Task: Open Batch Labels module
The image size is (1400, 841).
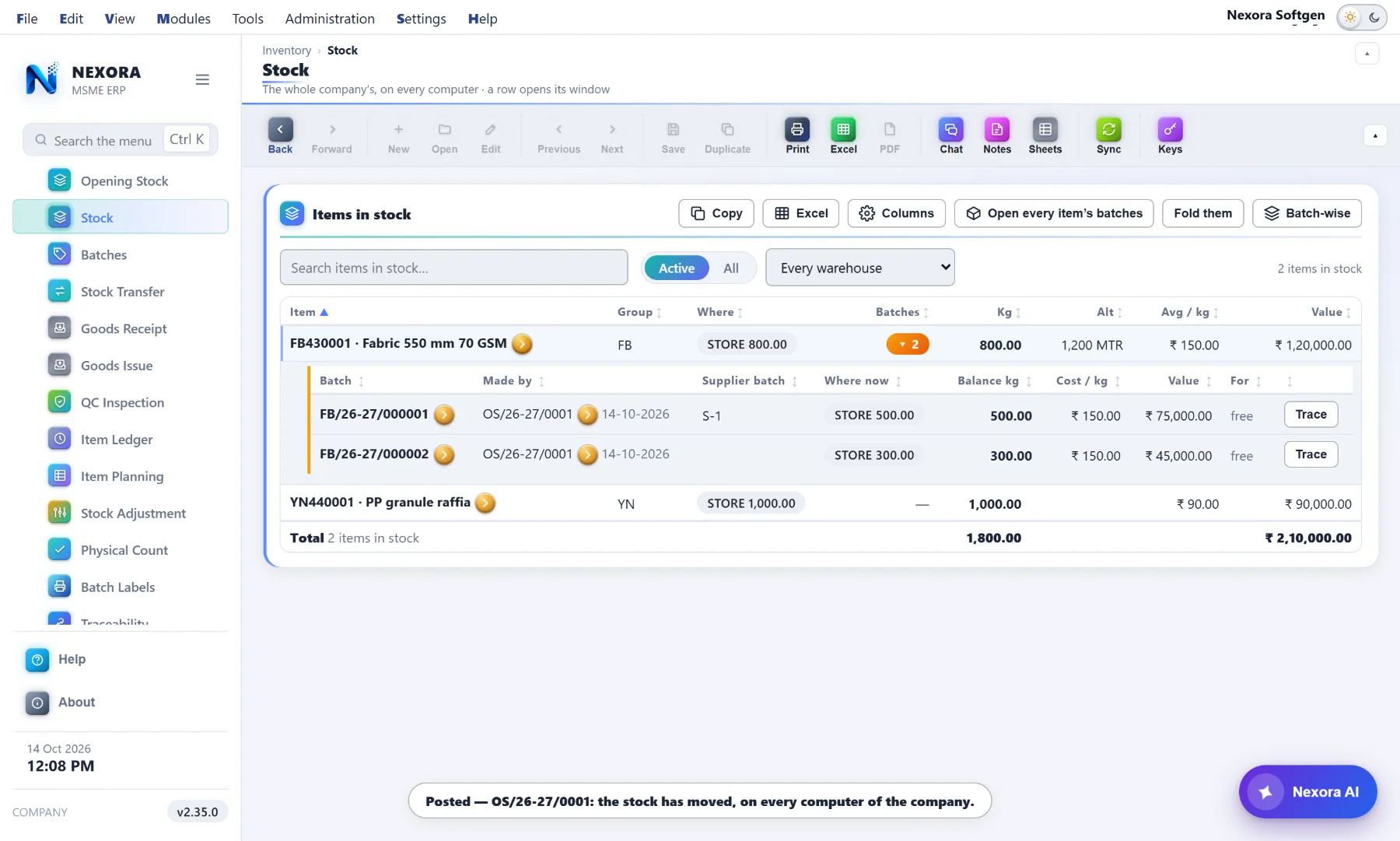Action: (x=121, y=587)
